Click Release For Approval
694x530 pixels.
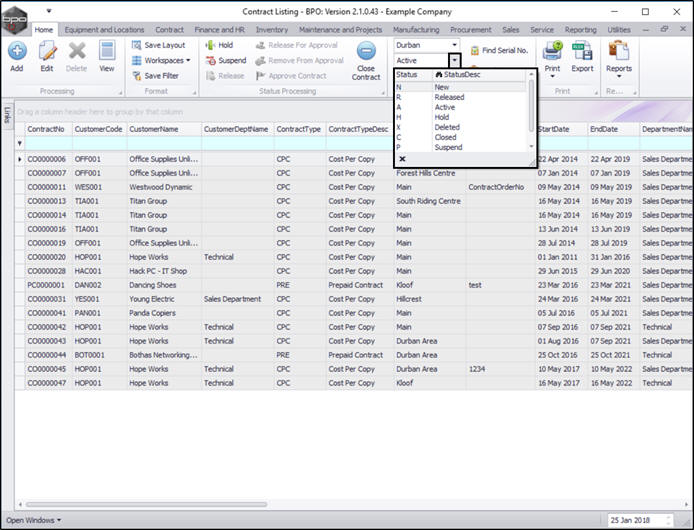point(297,45)
